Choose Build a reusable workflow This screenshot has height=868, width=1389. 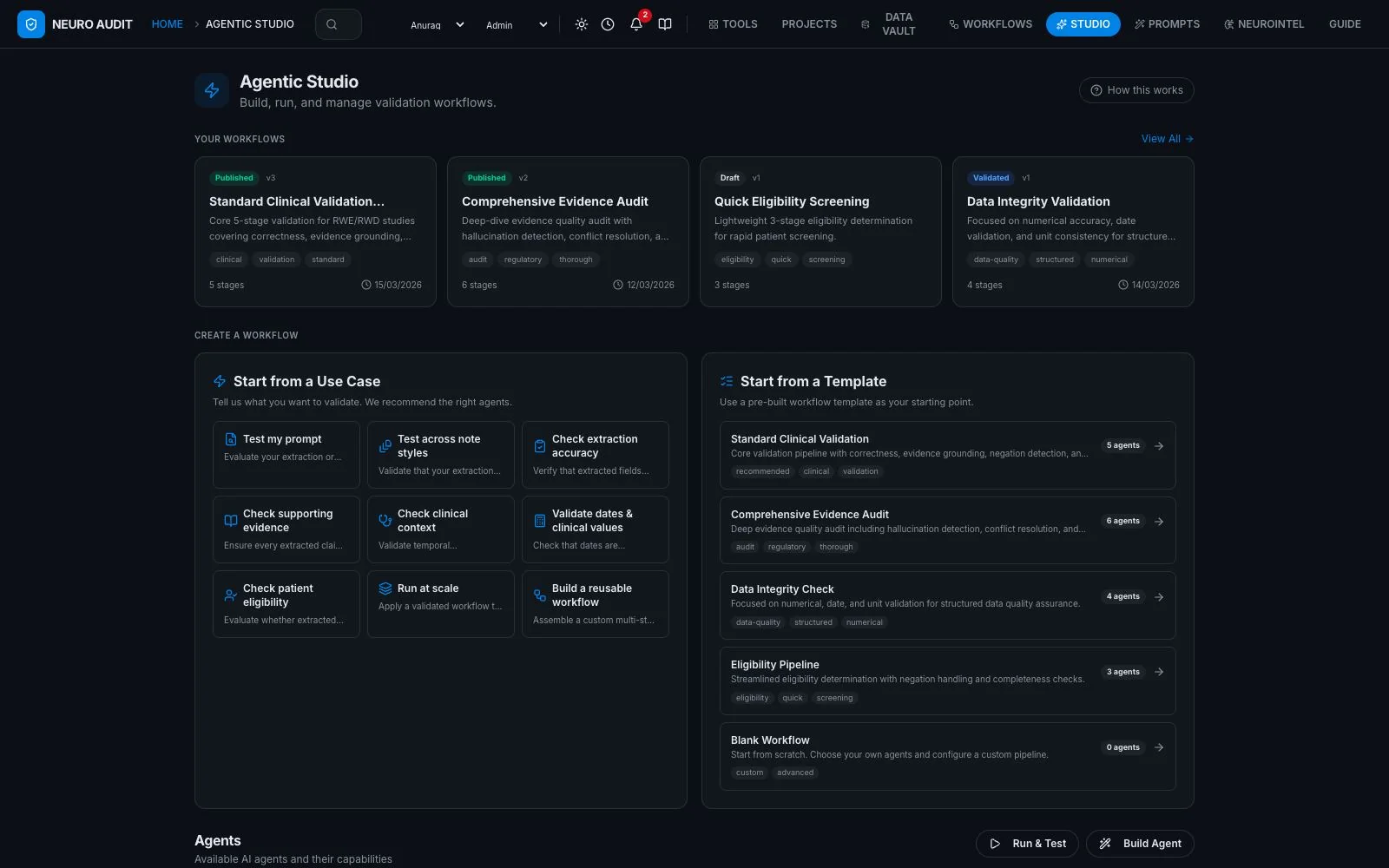tap(596, 604)
